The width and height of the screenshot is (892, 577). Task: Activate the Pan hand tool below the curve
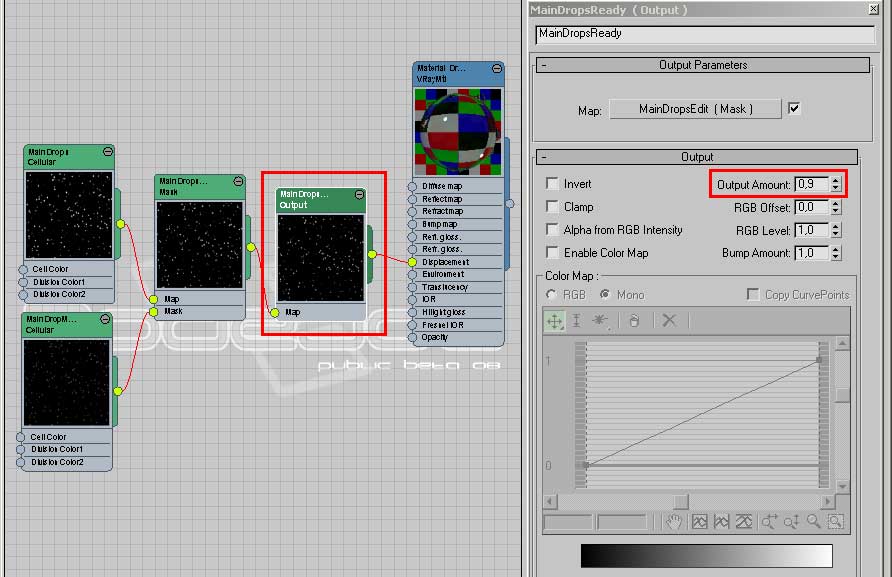point(674,522)
